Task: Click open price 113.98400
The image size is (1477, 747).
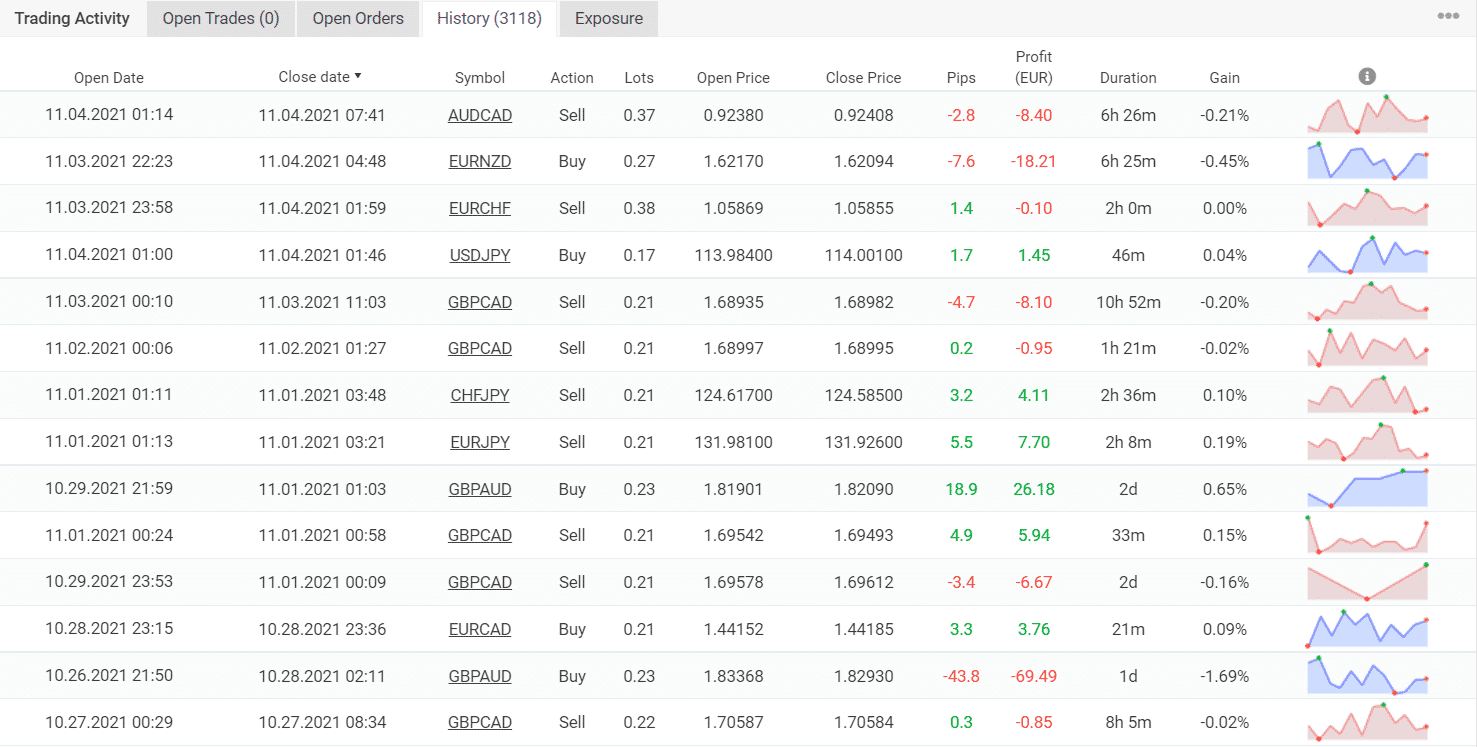Action: (733, 255)
